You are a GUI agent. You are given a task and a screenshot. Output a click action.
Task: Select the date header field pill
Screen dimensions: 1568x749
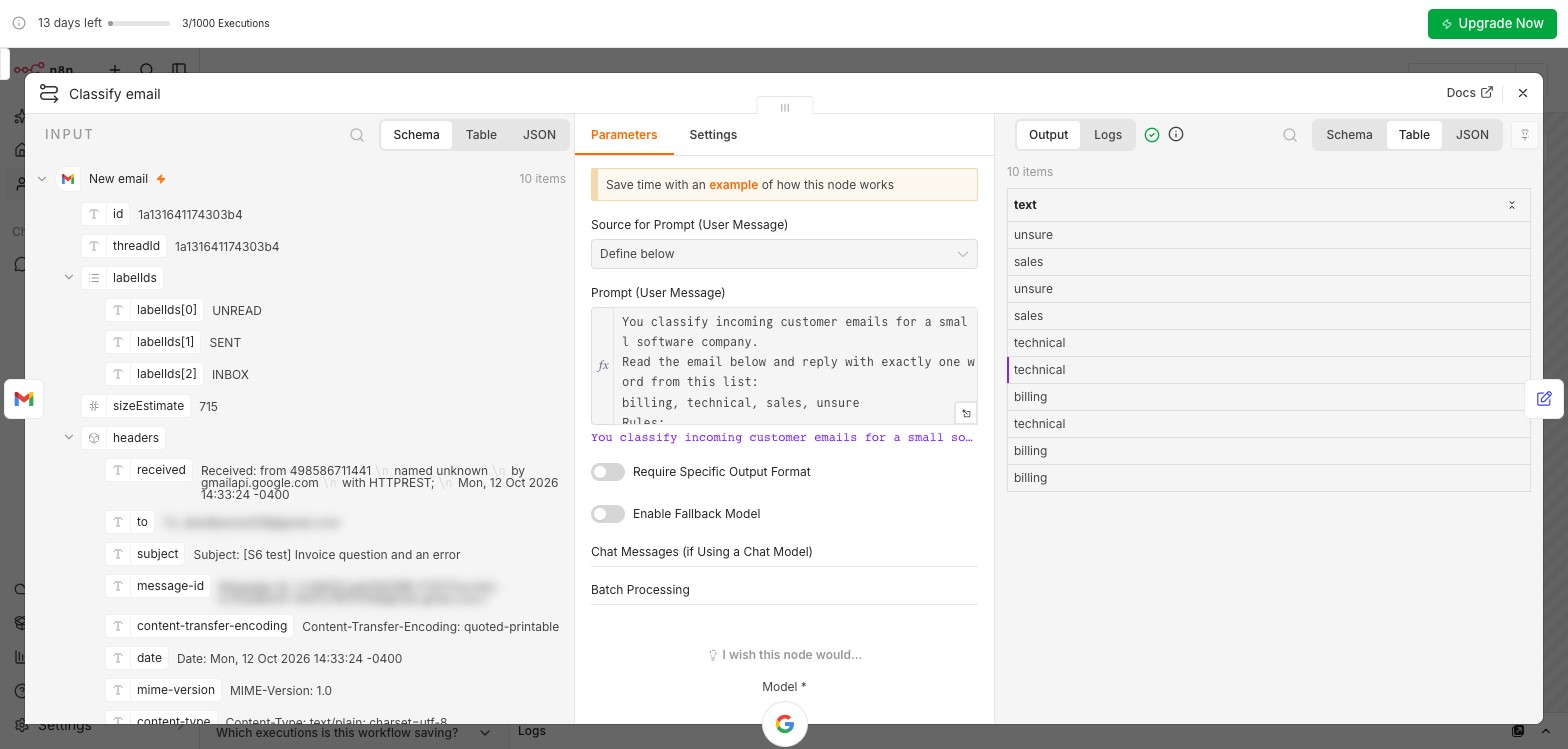pos(137,658)
